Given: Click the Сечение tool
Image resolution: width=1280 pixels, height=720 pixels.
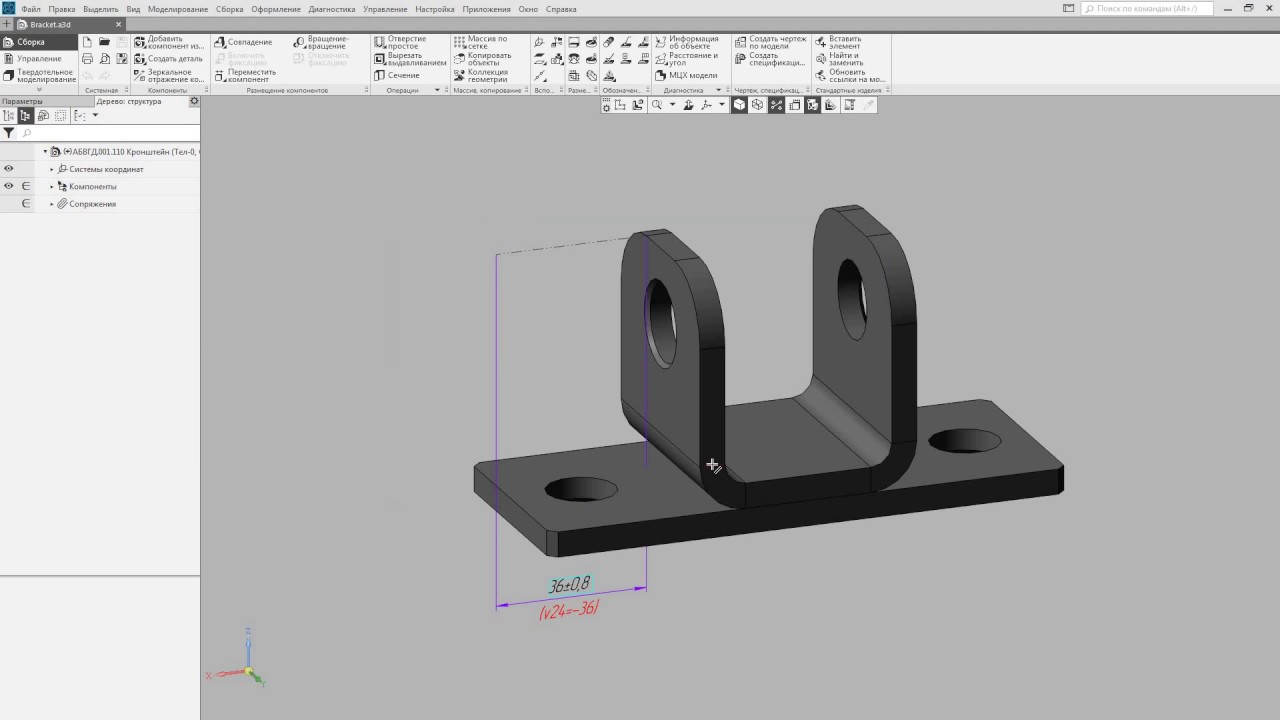Looking at the screenshot, I should (397, 76).
